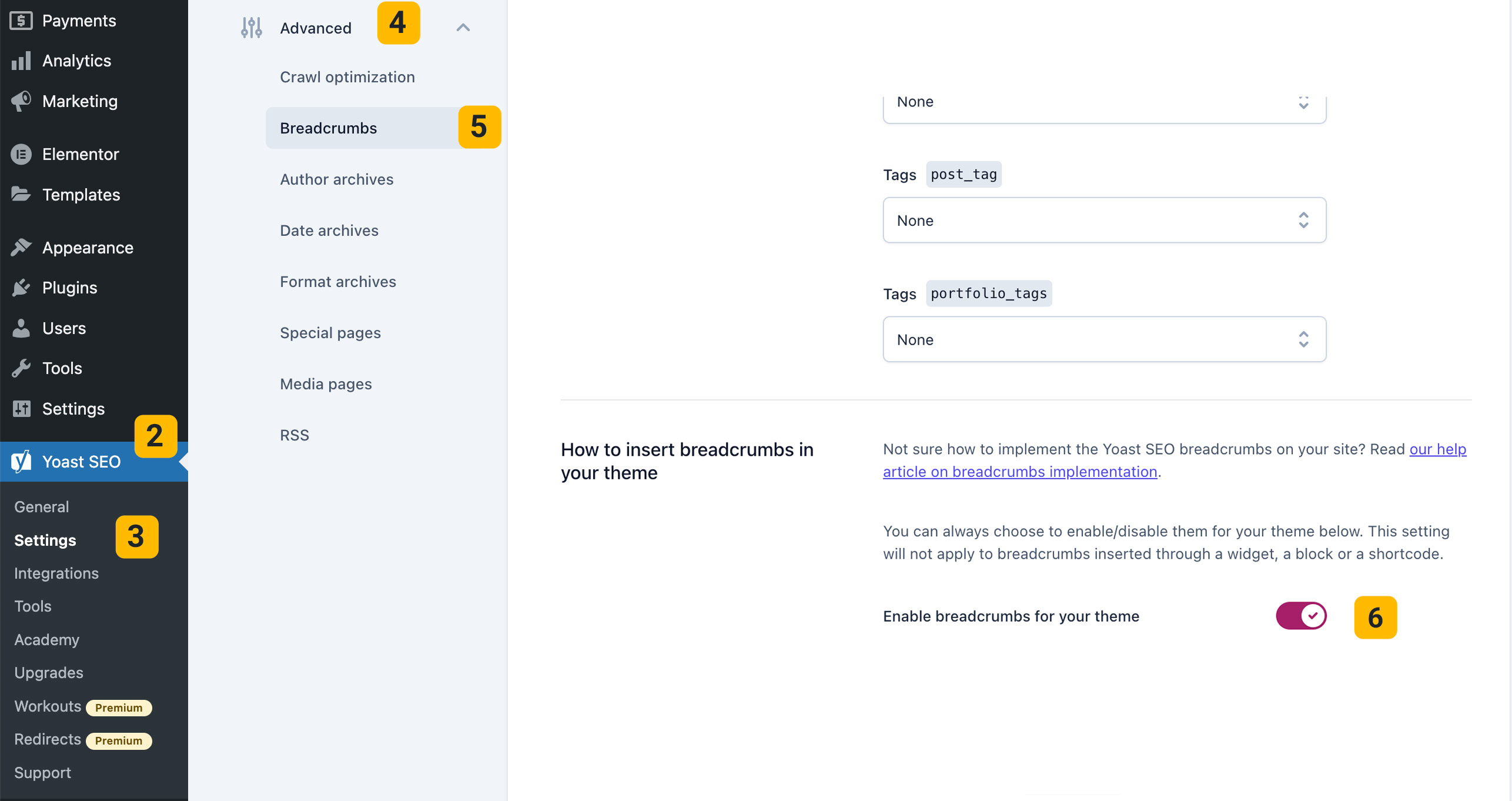
Task: Open Integrations under Yoast SEO
Action: [56, 573]
